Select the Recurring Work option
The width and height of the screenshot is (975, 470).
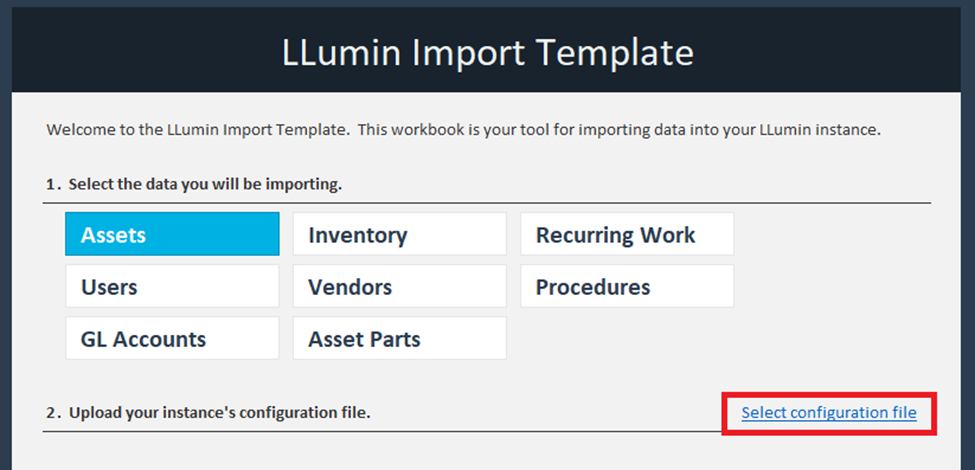627,236
